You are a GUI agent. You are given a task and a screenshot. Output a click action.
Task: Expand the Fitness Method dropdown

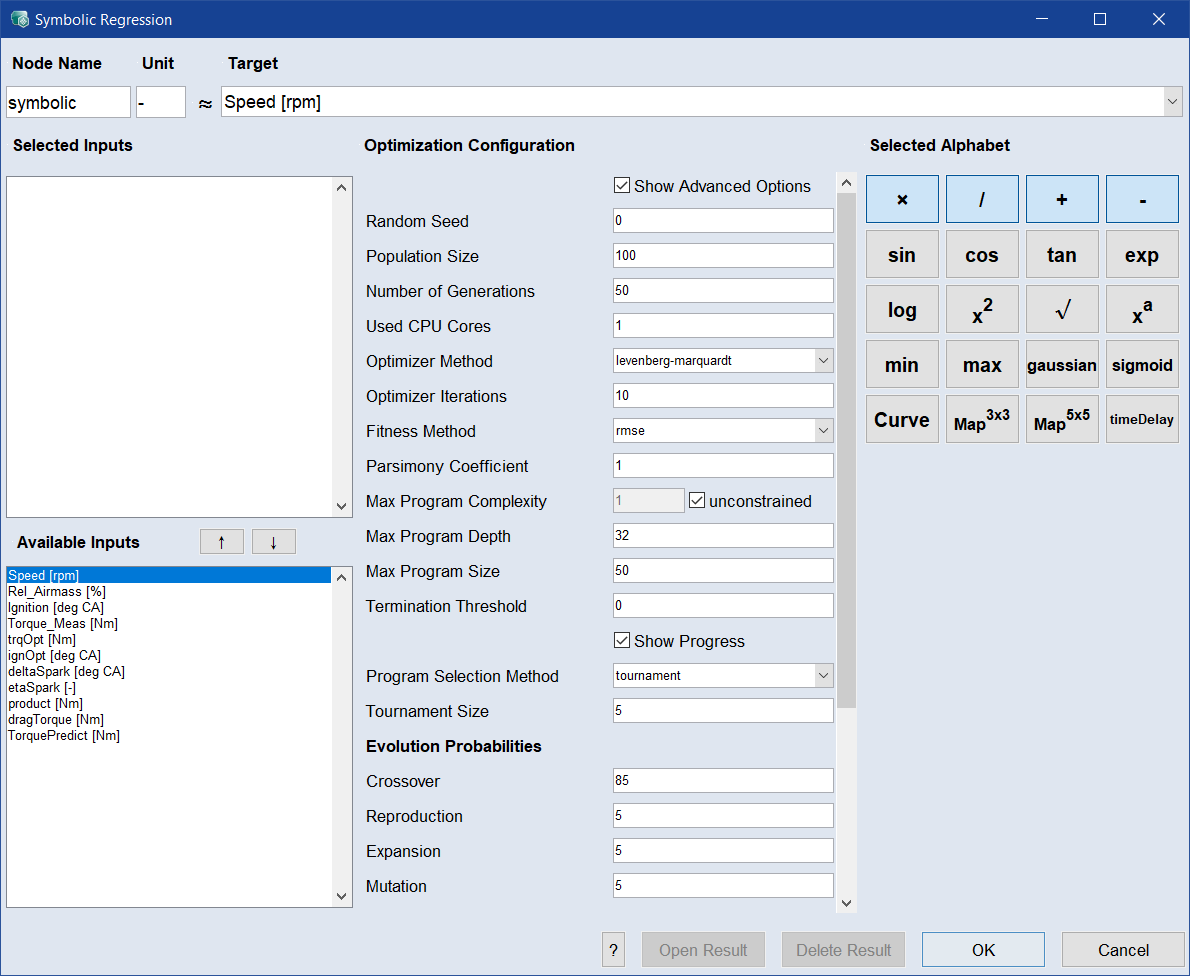pyautogui.click(x=824, y=431)
